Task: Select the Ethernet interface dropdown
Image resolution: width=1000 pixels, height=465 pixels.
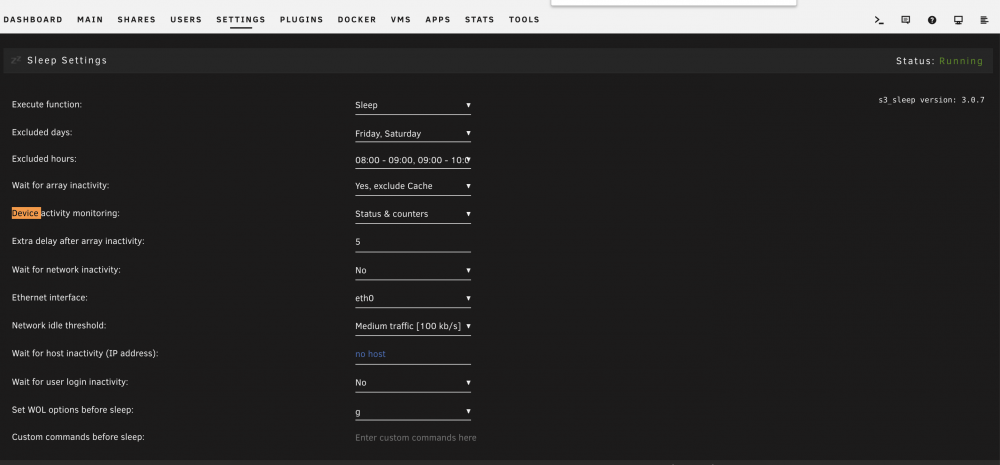Action: point(413,298)
